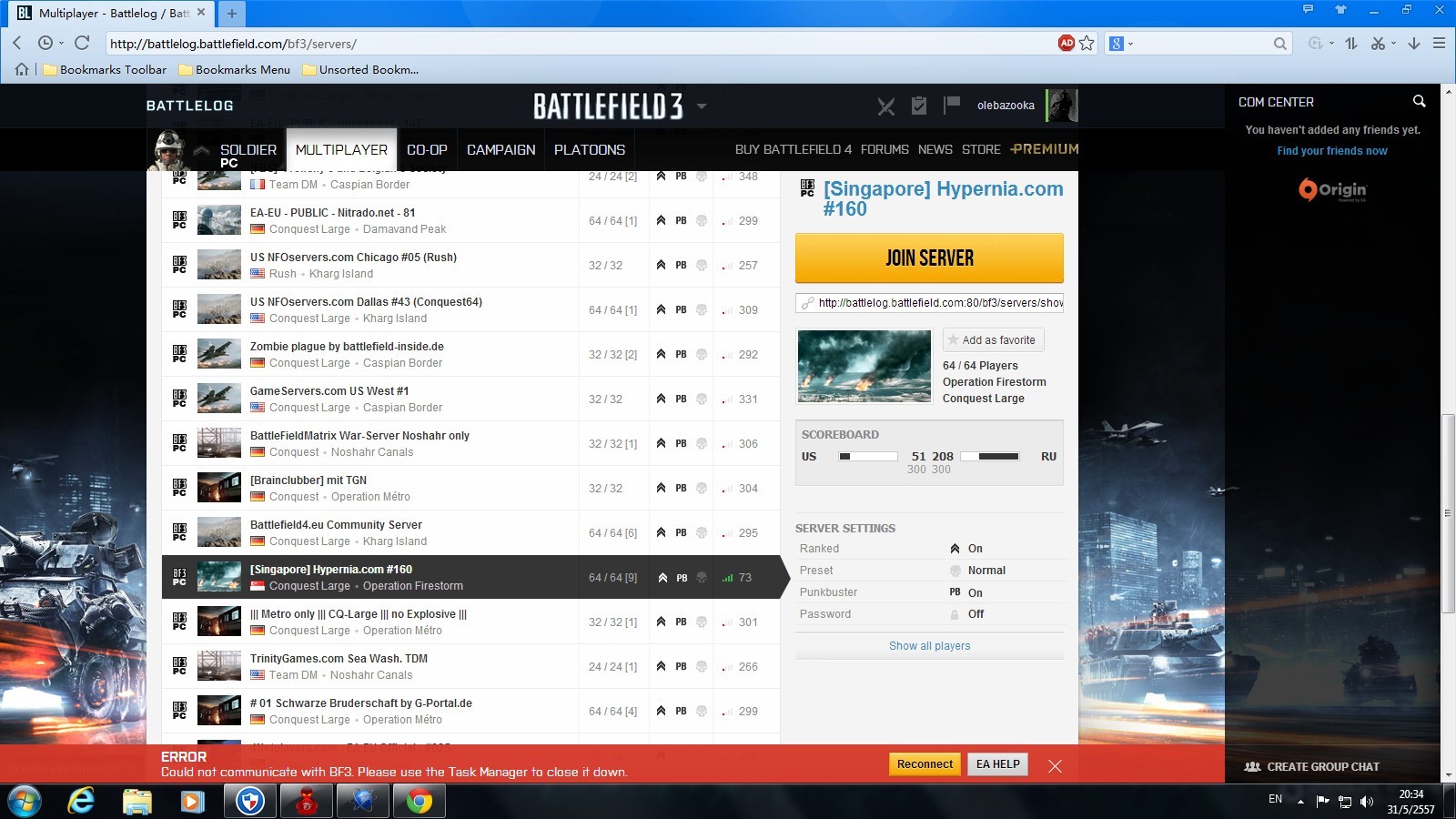Search friends in COM CENTER
The width and height of the screenshot is (1456, 819).
[x=1419, y=101]
